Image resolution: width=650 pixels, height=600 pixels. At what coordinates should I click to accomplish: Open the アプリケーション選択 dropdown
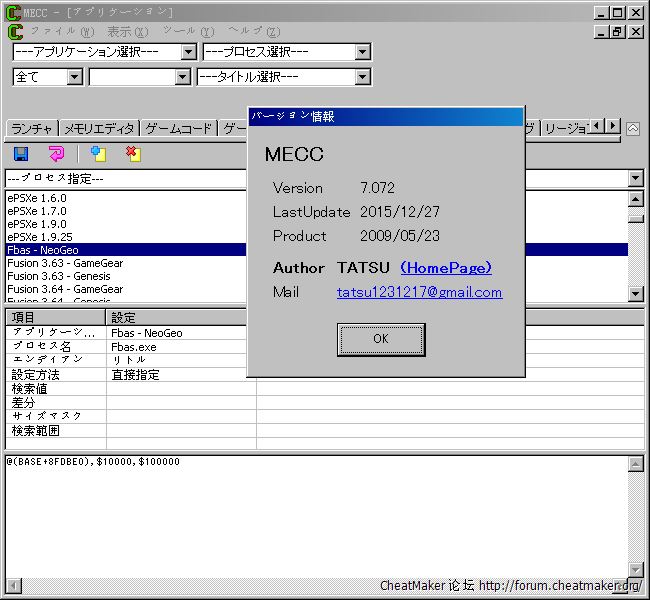105,52
